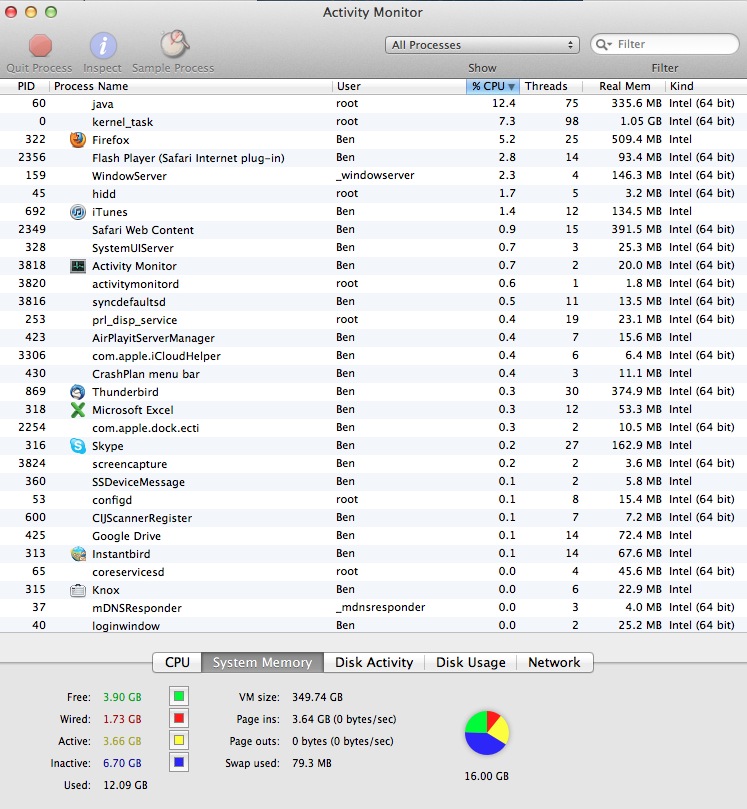Switch to the Network tab
Screen dimensions: 747x809
[x=555, y=662]
